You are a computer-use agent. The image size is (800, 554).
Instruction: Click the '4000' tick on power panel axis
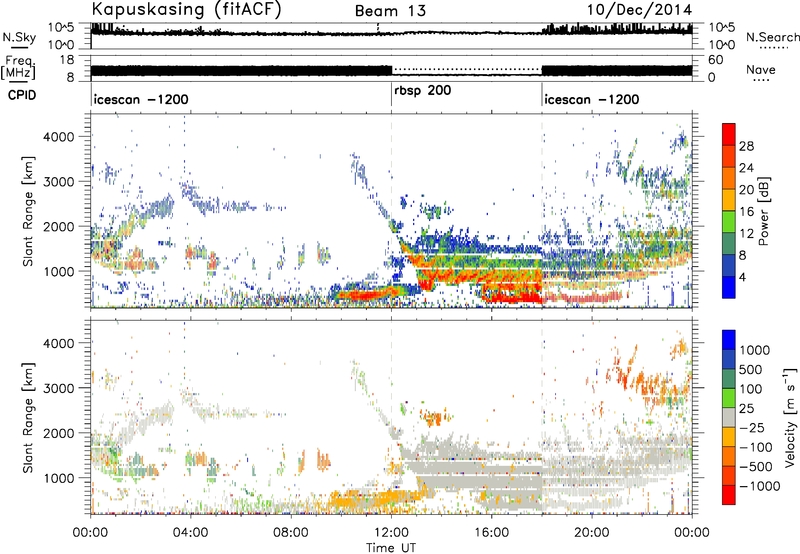pos(58,137)
